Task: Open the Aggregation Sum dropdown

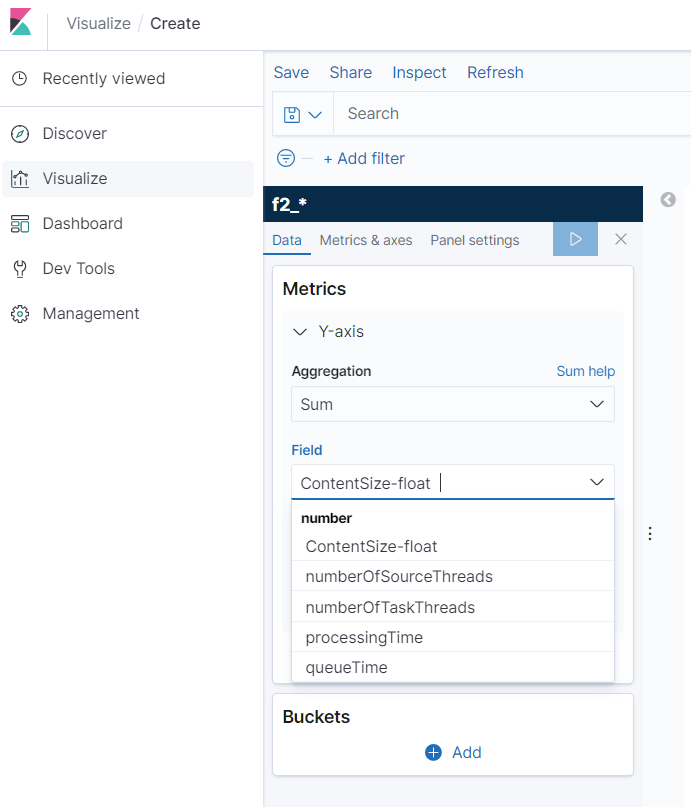Action: [453, 404]
